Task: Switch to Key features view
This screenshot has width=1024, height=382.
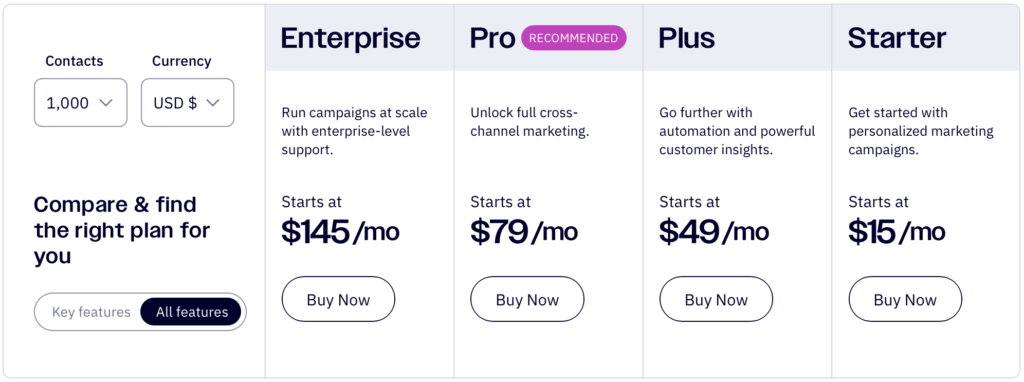Action: 91,312
